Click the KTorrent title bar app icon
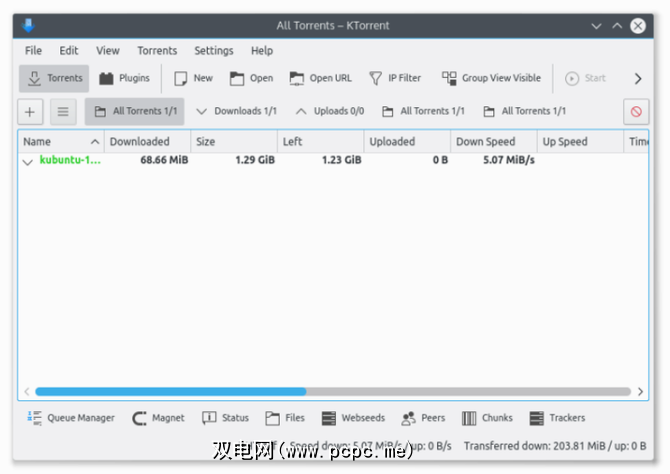 click(x=29, y=26)
